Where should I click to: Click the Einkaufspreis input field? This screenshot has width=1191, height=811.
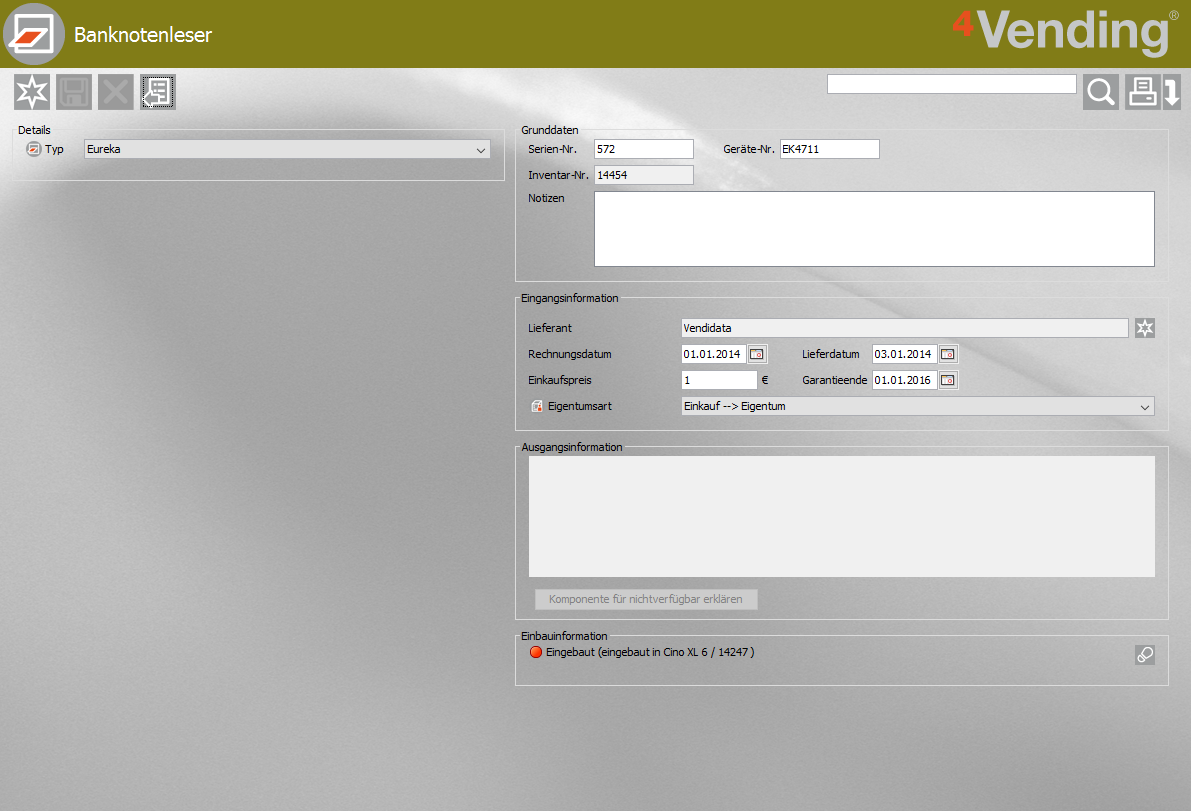(x=718, y=380)
